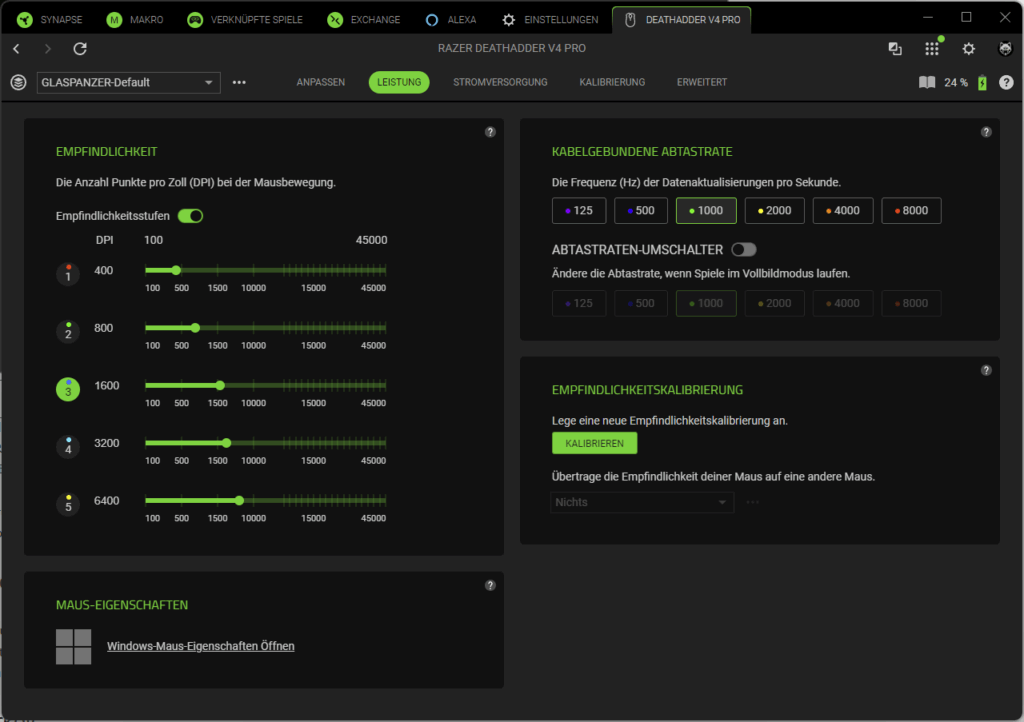Click the 1600 DPI value of stage 3

(106, 386)
